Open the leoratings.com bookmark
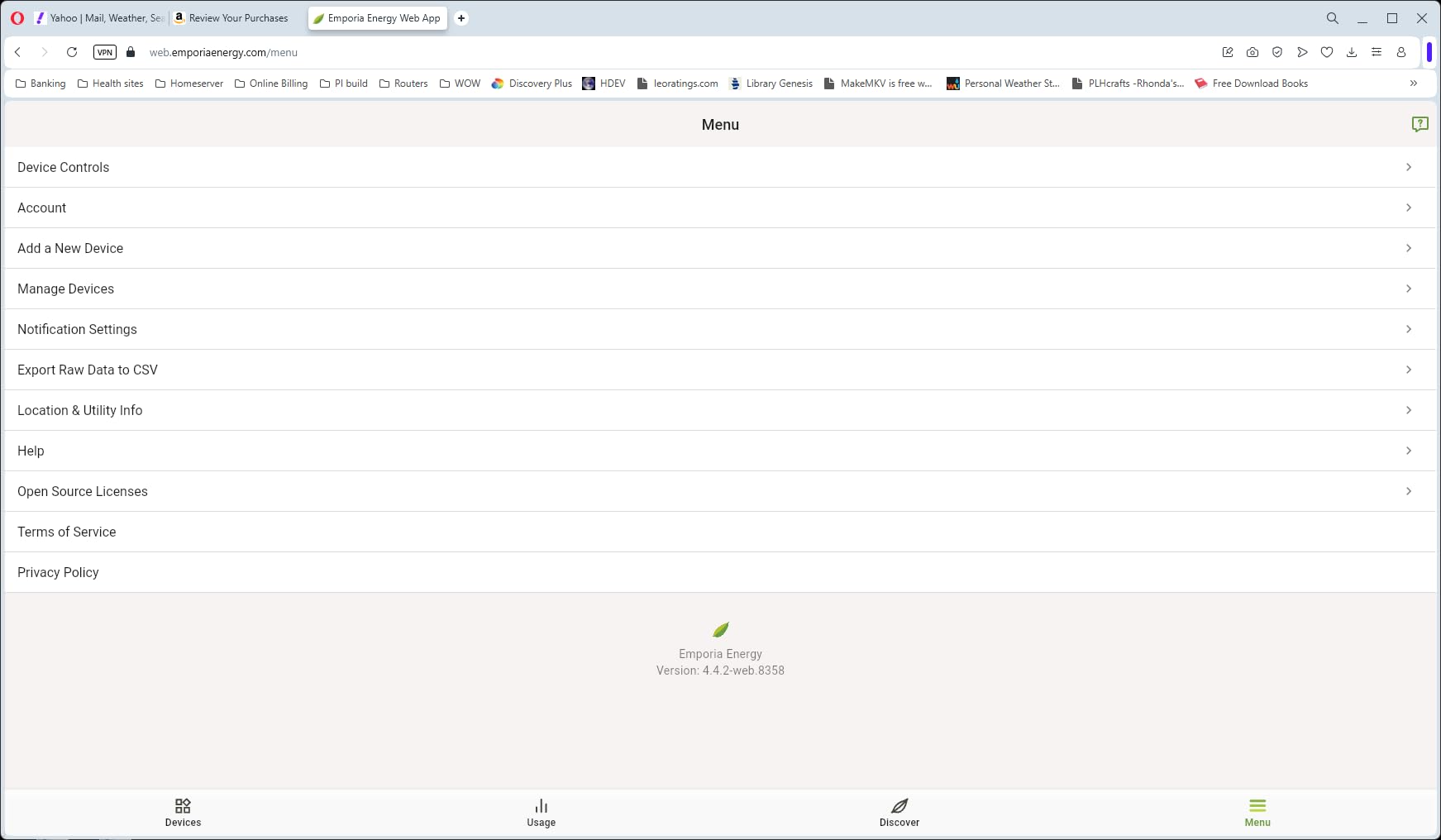Screen dimensions: 1441x840 677,84
